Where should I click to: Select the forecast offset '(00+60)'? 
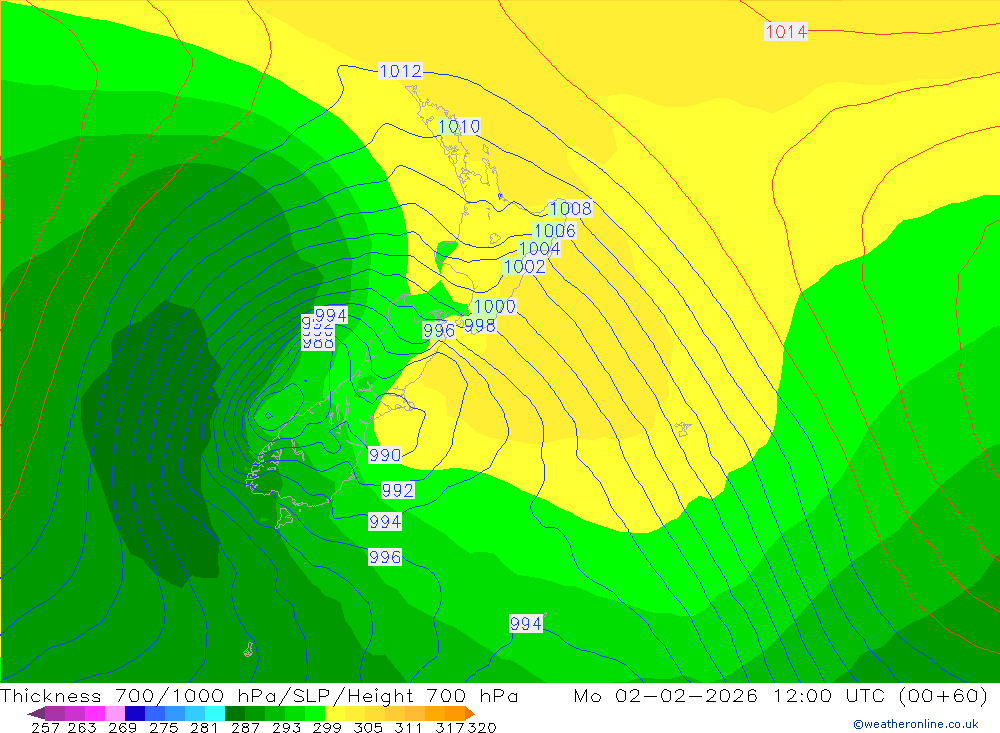[943, 695]
